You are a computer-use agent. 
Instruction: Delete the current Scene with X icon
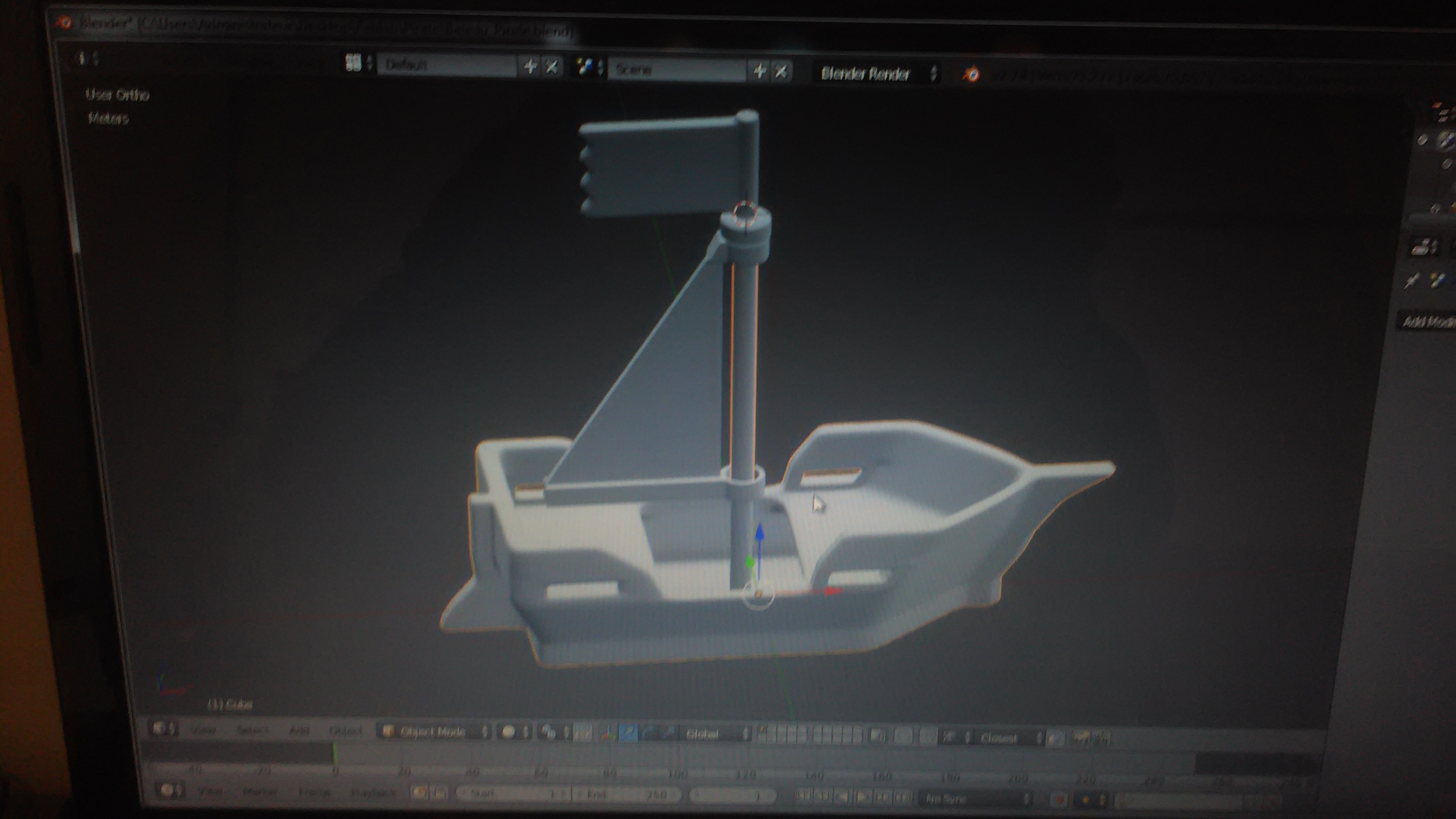tap(781, 72)
